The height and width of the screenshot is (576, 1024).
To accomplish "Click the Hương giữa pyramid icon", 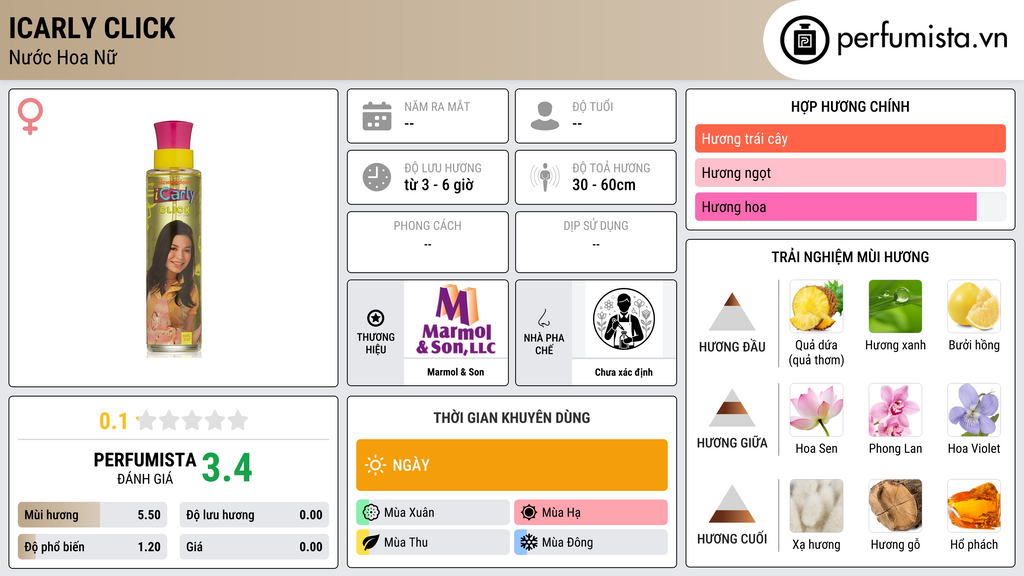I will [732, 408].
